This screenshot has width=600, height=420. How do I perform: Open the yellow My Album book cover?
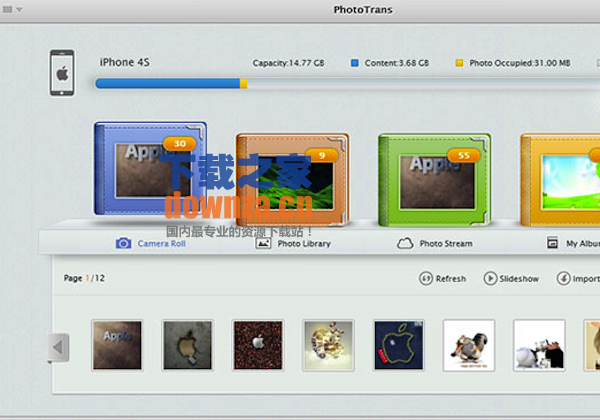[560, 180]
